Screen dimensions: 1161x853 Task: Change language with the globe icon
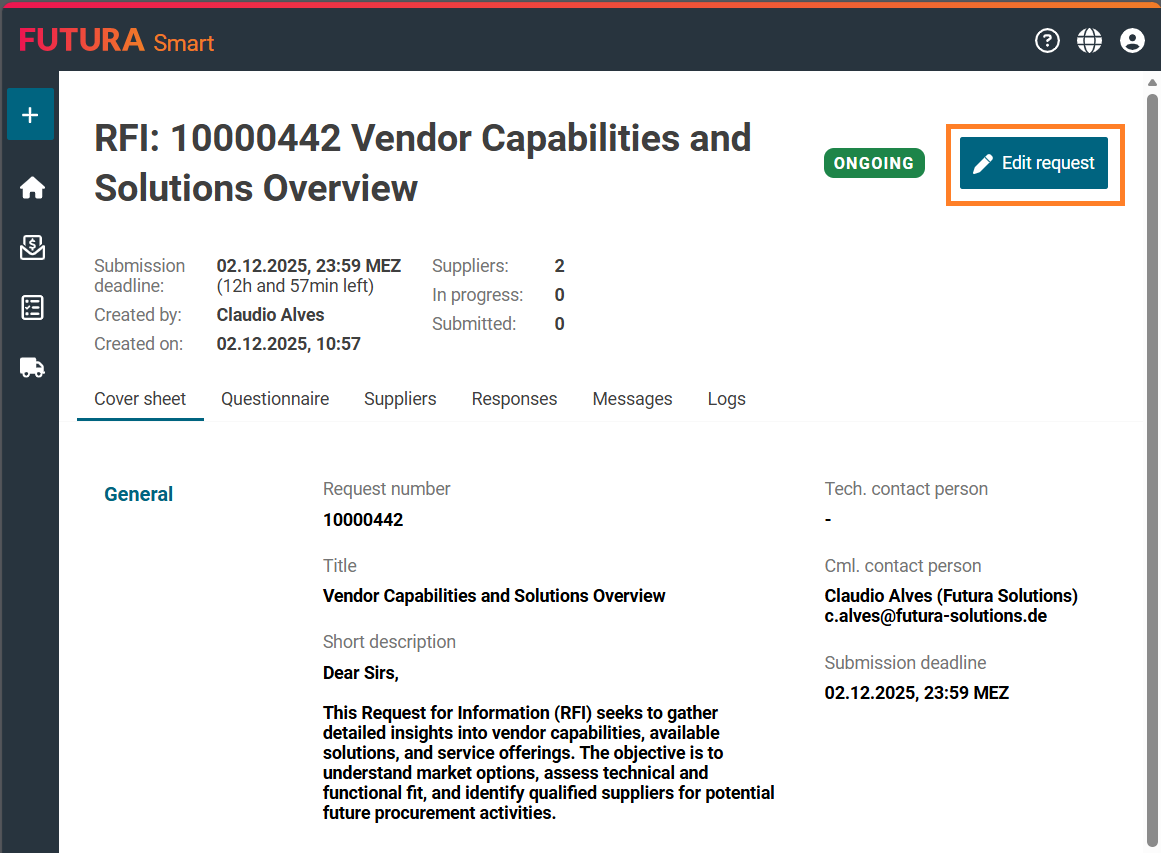click(x=1089, y=41)
